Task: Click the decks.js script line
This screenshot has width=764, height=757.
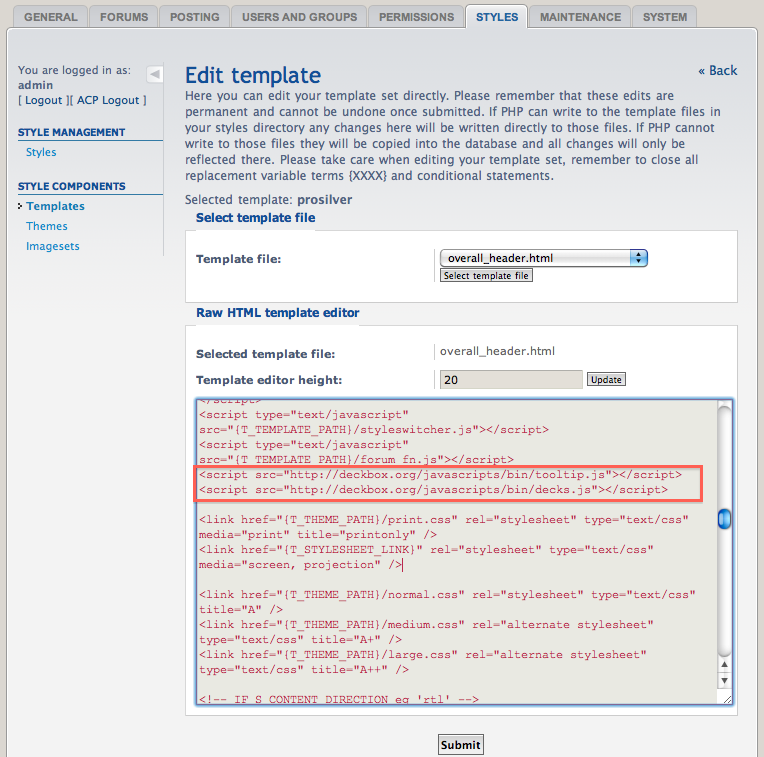Action: (433, 490)
